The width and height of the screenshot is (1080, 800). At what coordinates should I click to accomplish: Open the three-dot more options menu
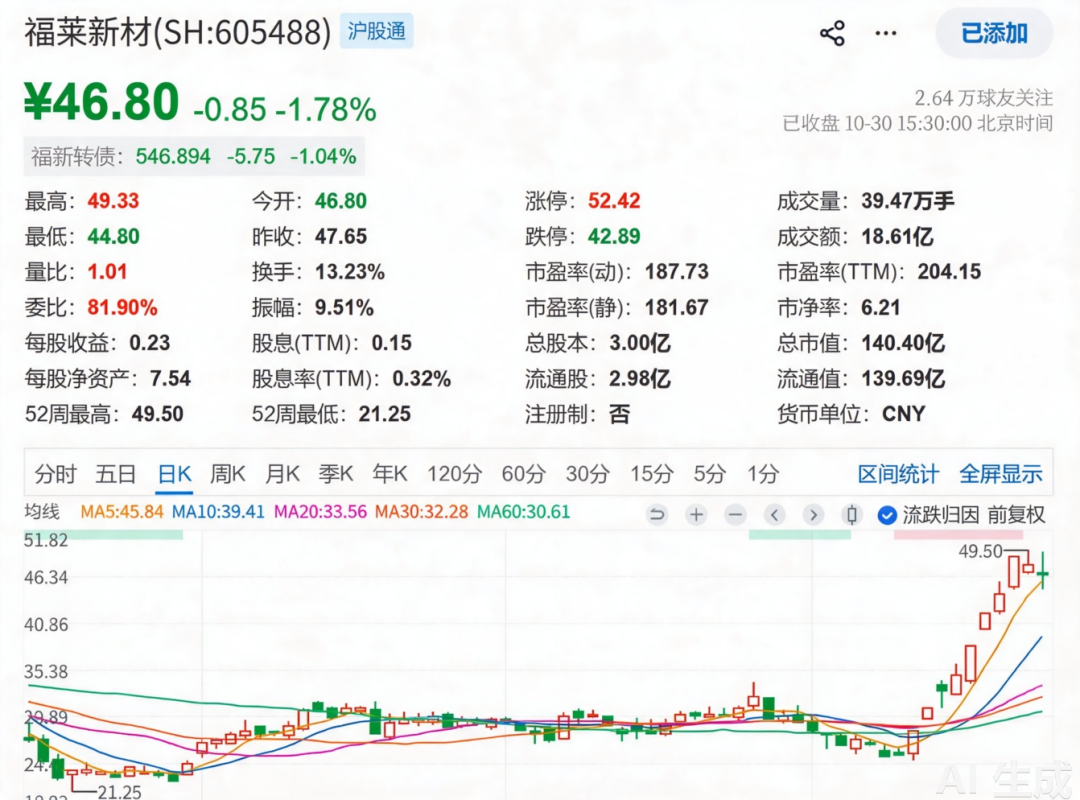886,33
